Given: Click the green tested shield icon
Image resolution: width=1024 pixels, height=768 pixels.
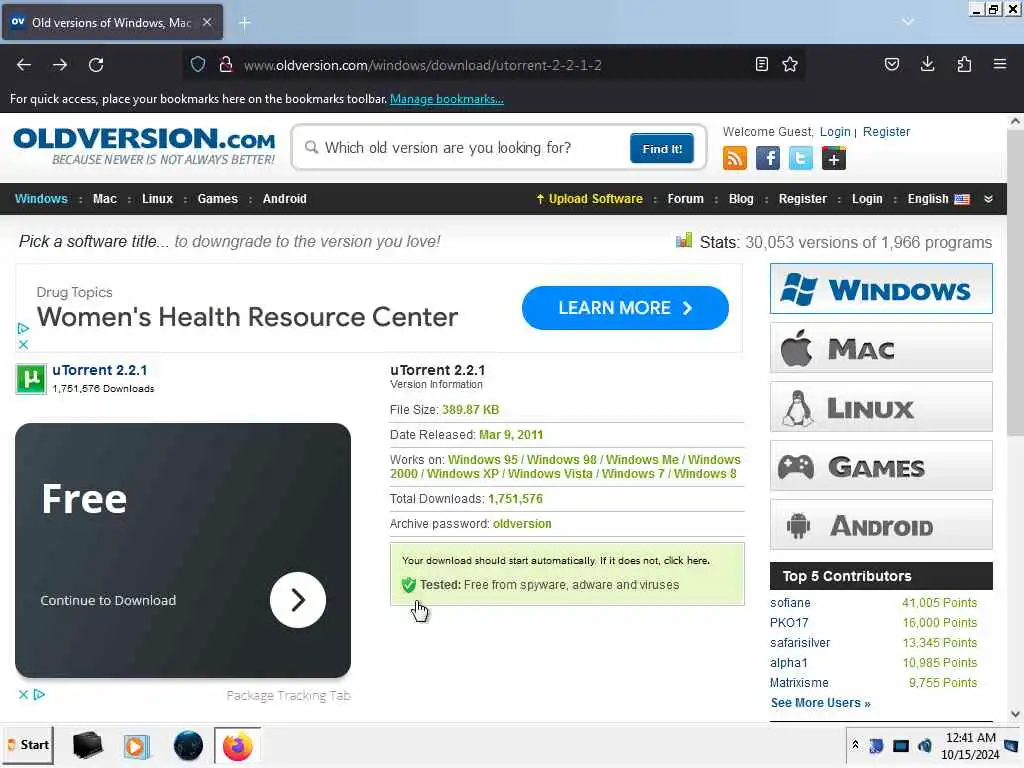Looking at the screenshot, I should tap(409, 585).
